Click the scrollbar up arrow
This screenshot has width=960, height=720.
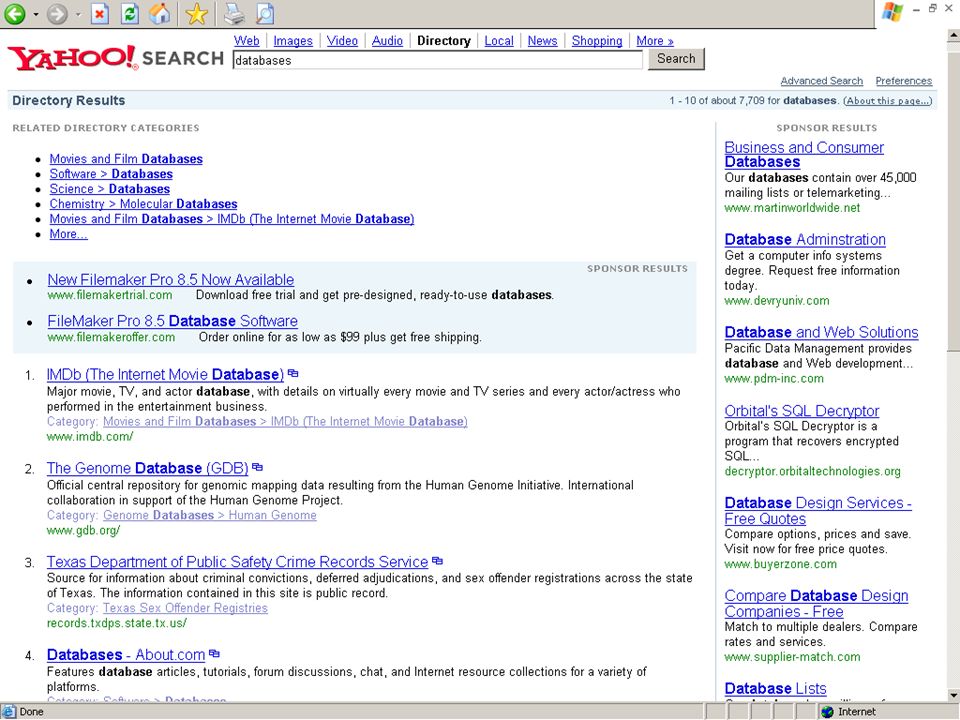point(953,36)
